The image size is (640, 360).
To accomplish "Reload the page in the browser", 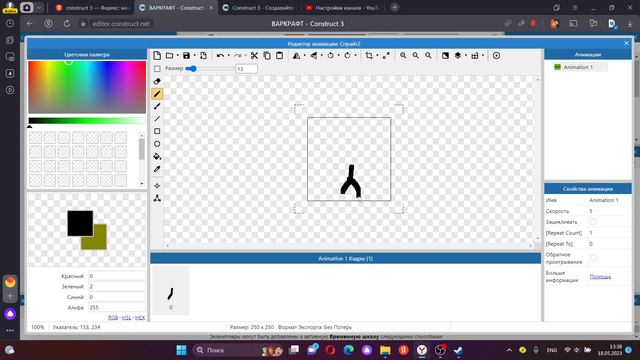I will click(x=67, y=24).
